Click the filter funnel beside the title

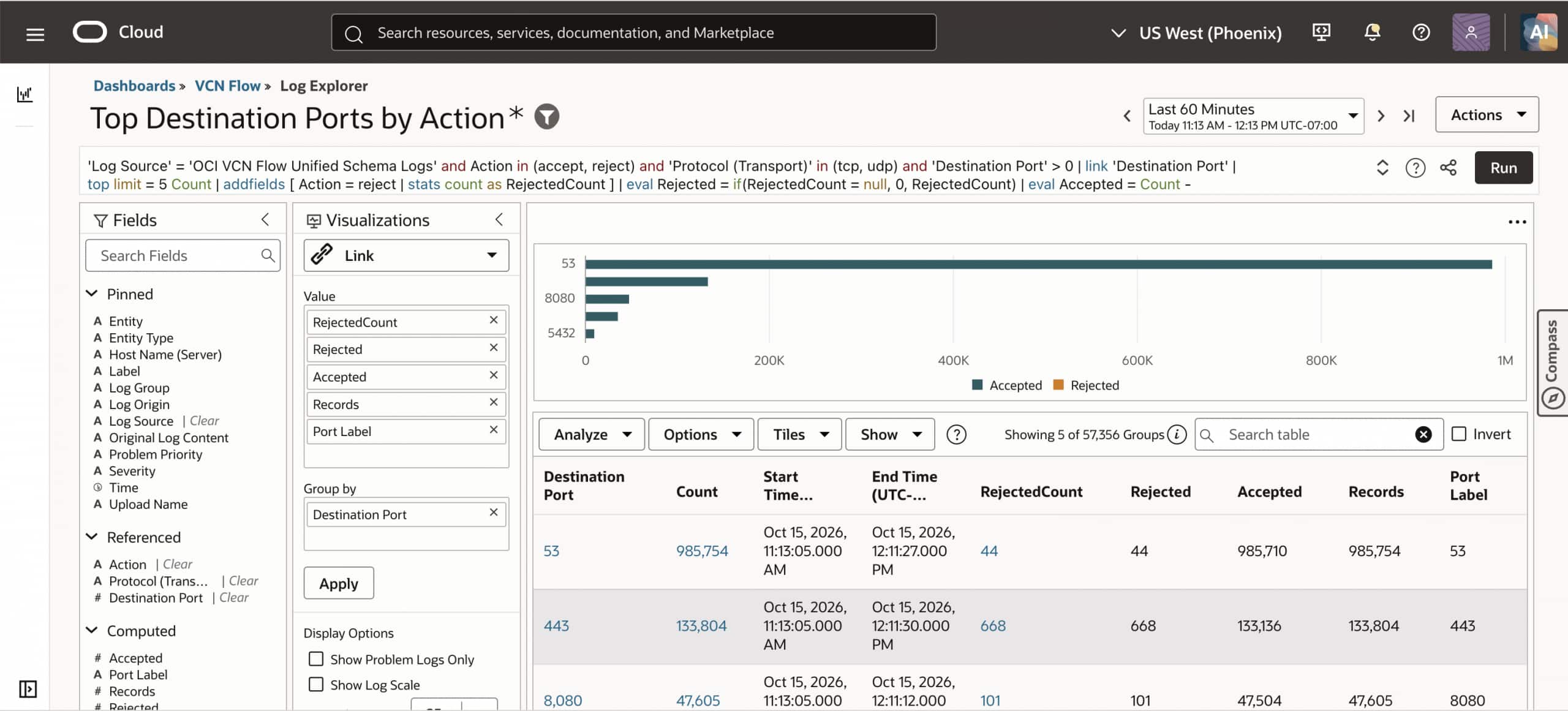[546, 116]
